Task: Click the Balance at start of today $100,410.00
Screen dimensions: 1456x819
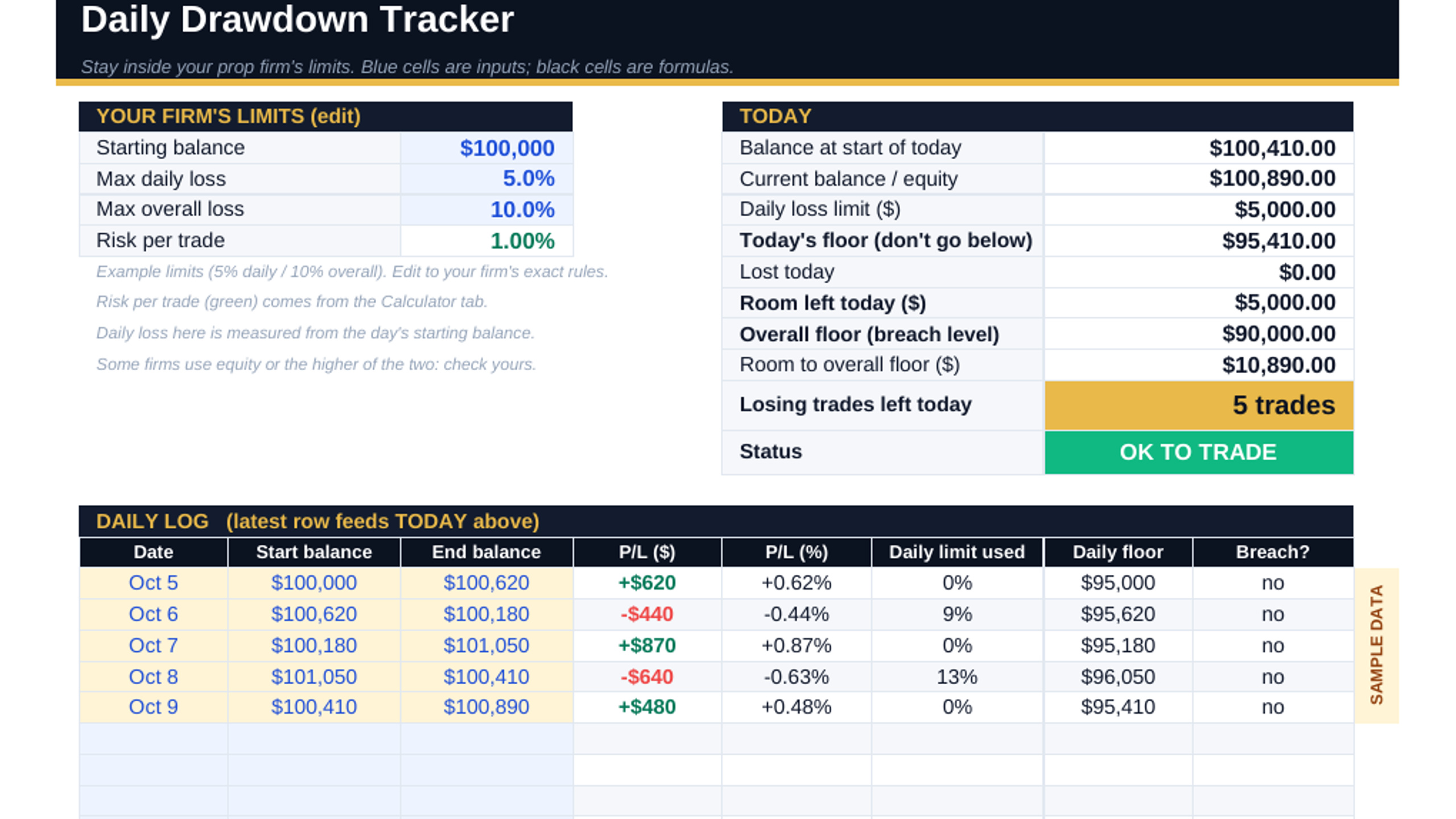Action: pos(1199,148)
